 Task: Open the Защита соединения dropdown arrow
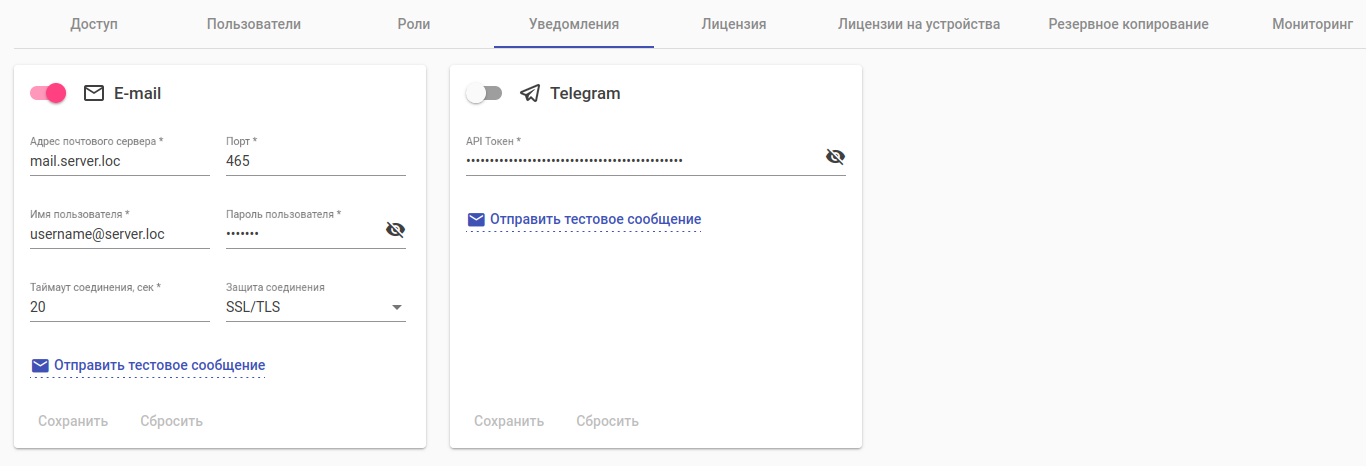coord(396,307)
